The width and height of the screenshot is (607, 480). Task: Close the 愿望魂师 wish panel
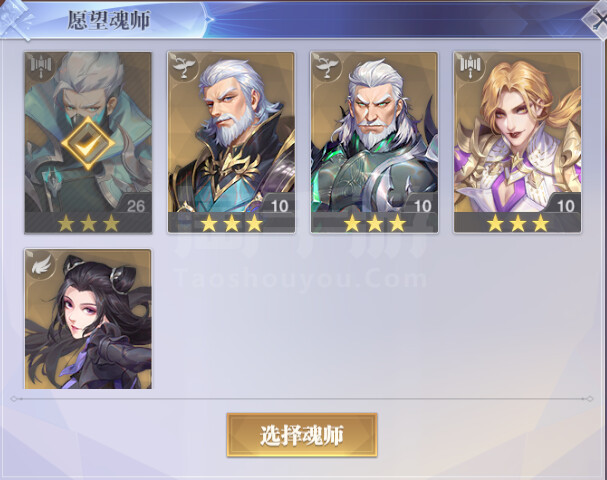click(597, 19)
